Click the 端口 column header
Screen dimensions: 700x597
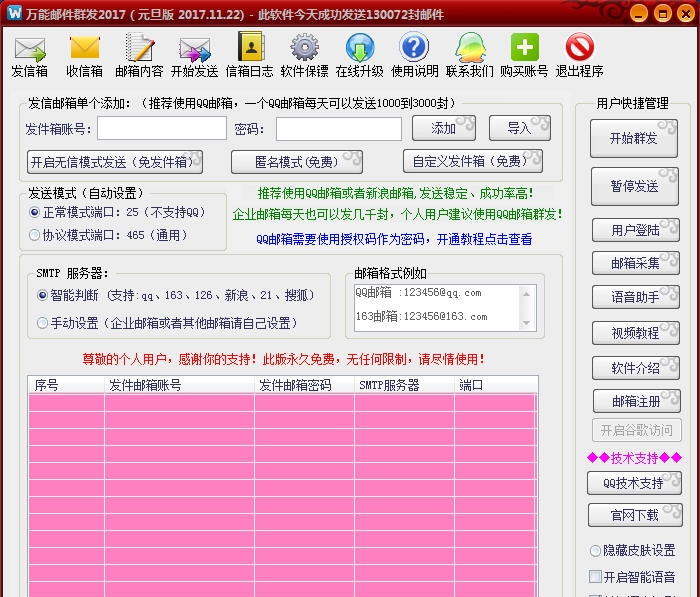(495, 385)
